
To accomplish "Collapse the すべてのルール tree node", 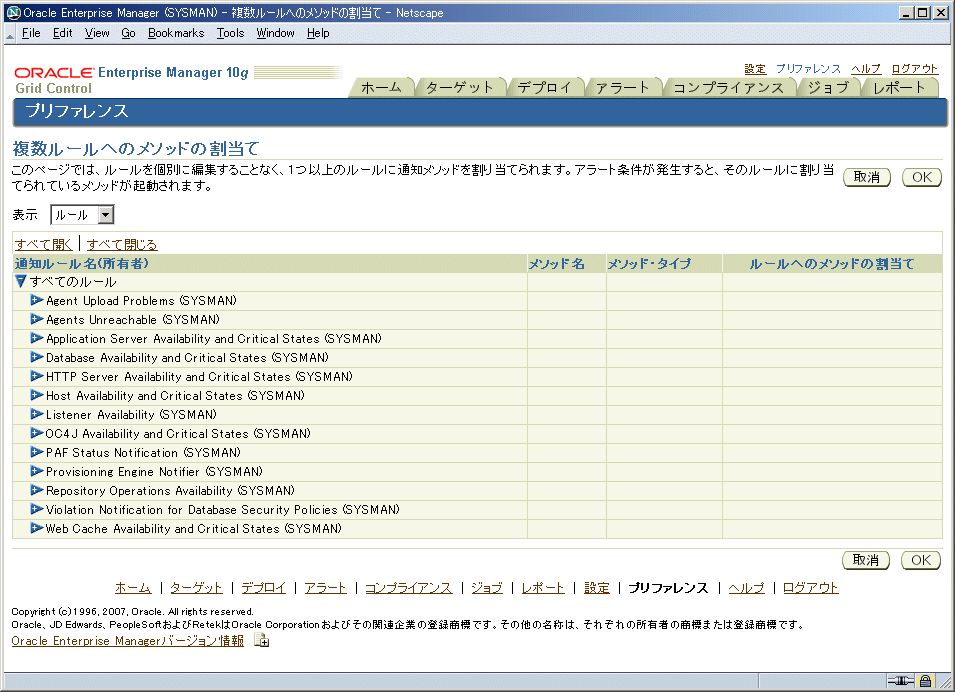I will coord(20,281).
